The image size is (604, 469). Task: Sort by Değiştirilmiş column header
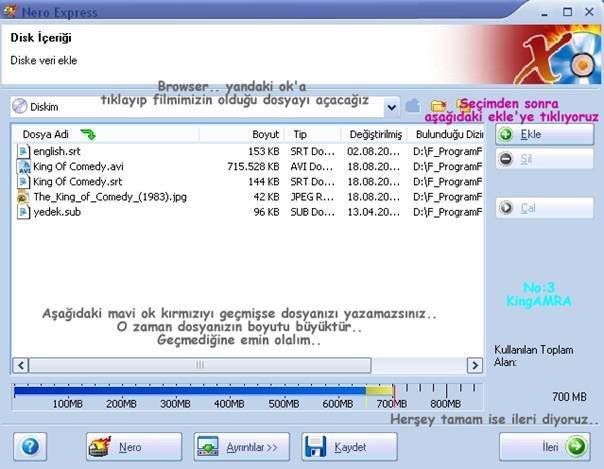tap(374, 134)
